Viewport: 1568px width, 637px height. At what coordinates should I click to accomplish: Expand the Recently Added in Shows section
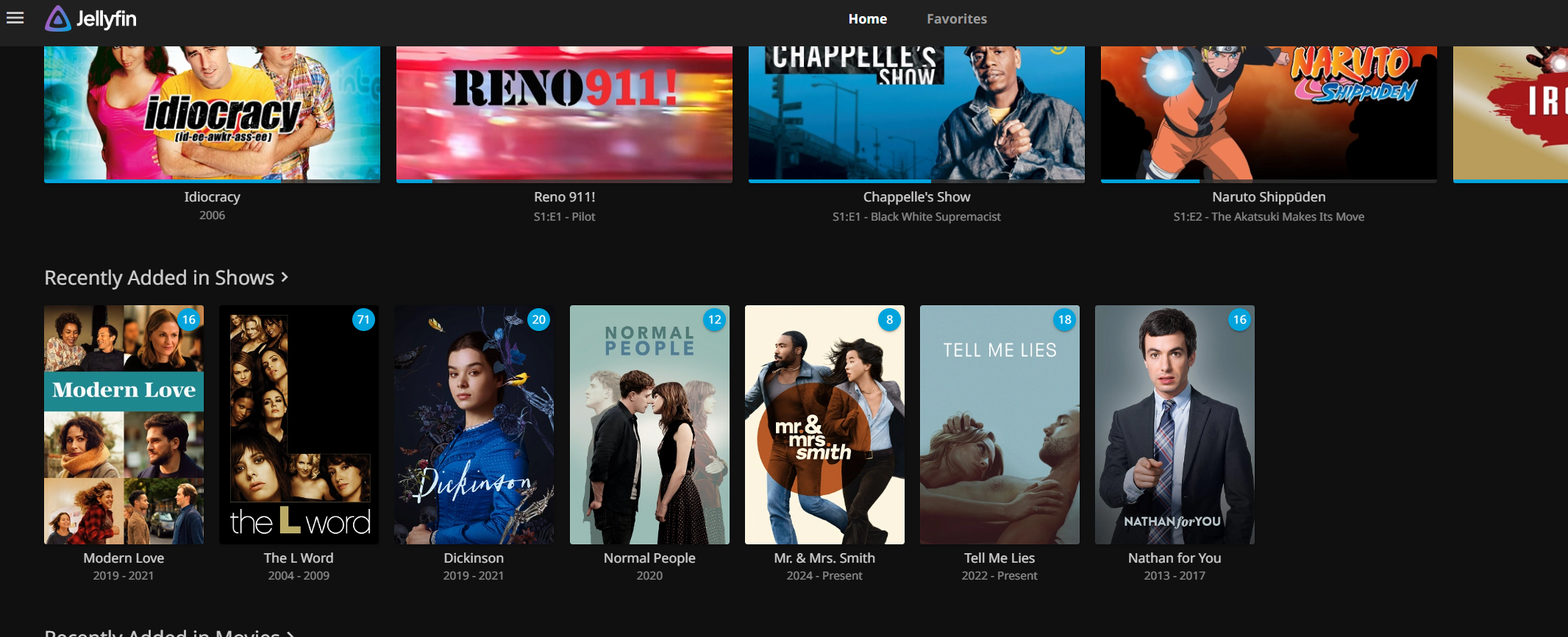click(167, 277)
